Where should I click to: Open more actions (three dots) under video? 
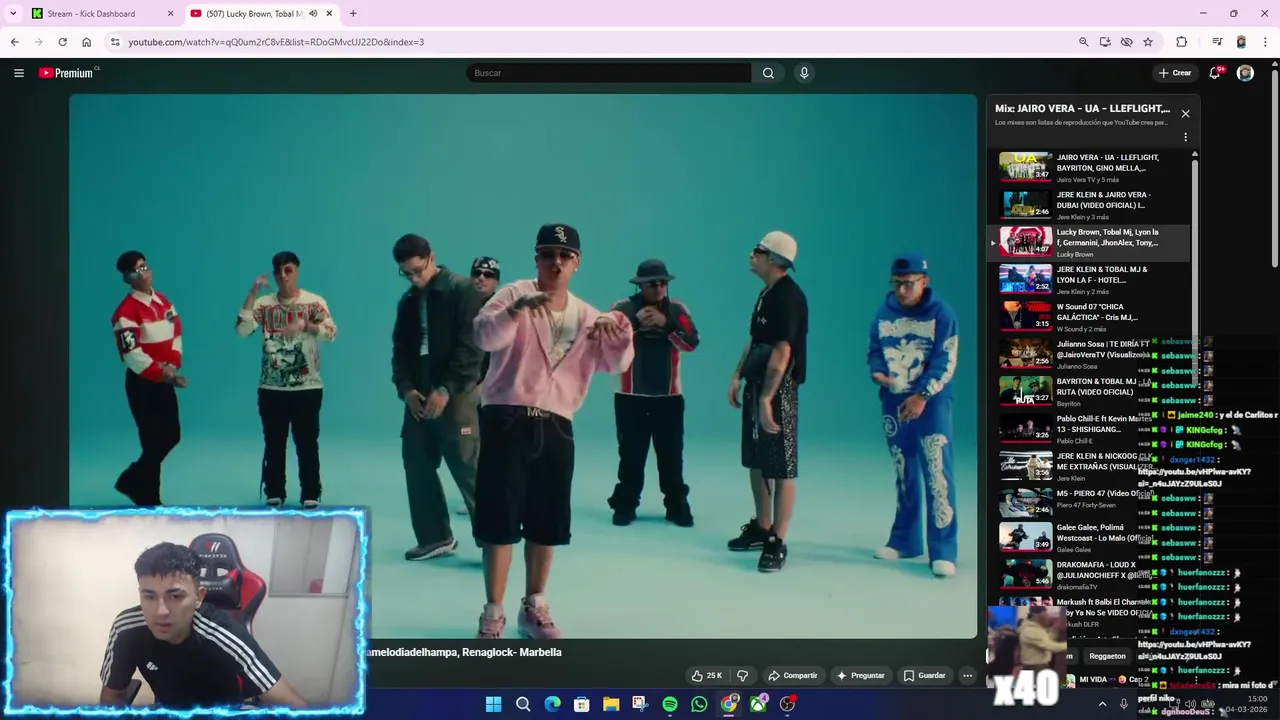(967, 676)
